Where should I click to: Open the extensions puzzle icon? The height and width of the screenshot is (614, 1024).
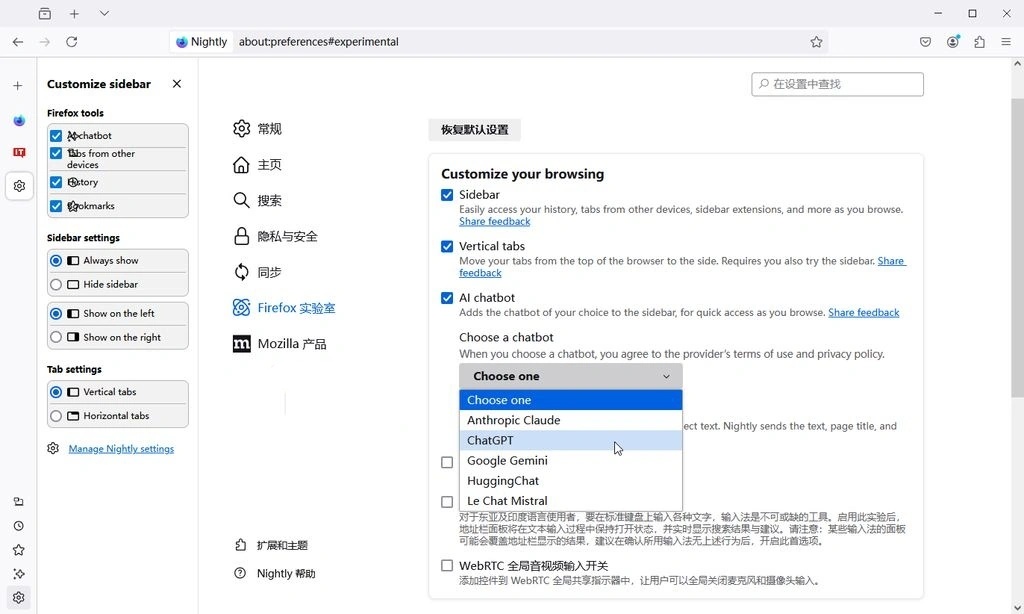[x=979, y=42]
